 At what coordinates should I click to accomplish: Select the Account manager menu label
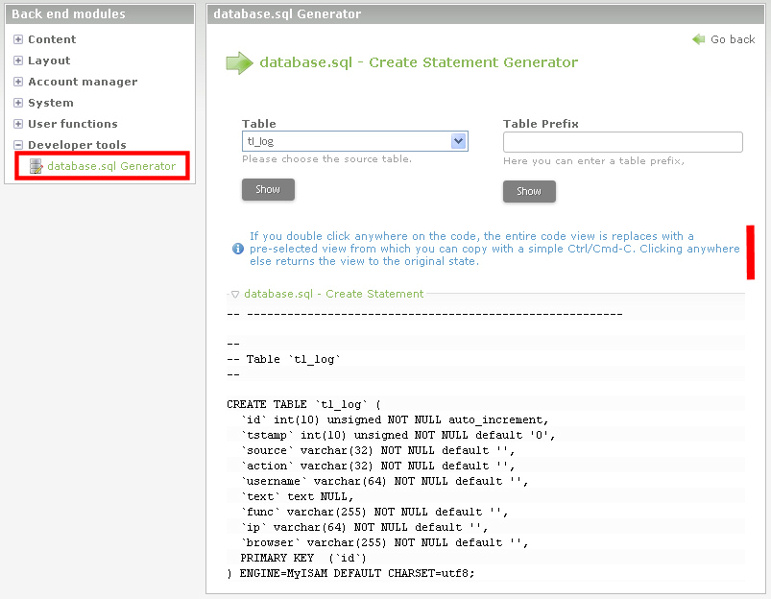[x=82, y=82]
